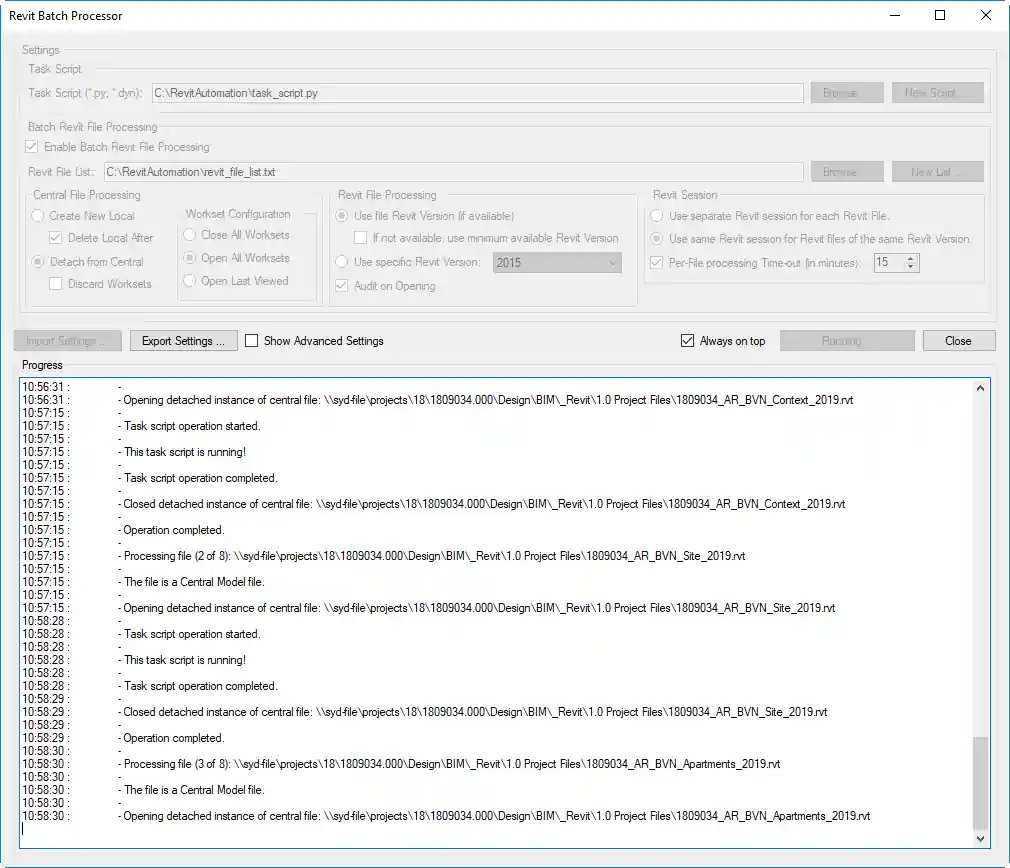Screen dimensions: 1010x868
Task: Click the Export Settings button
Action: 183,340
